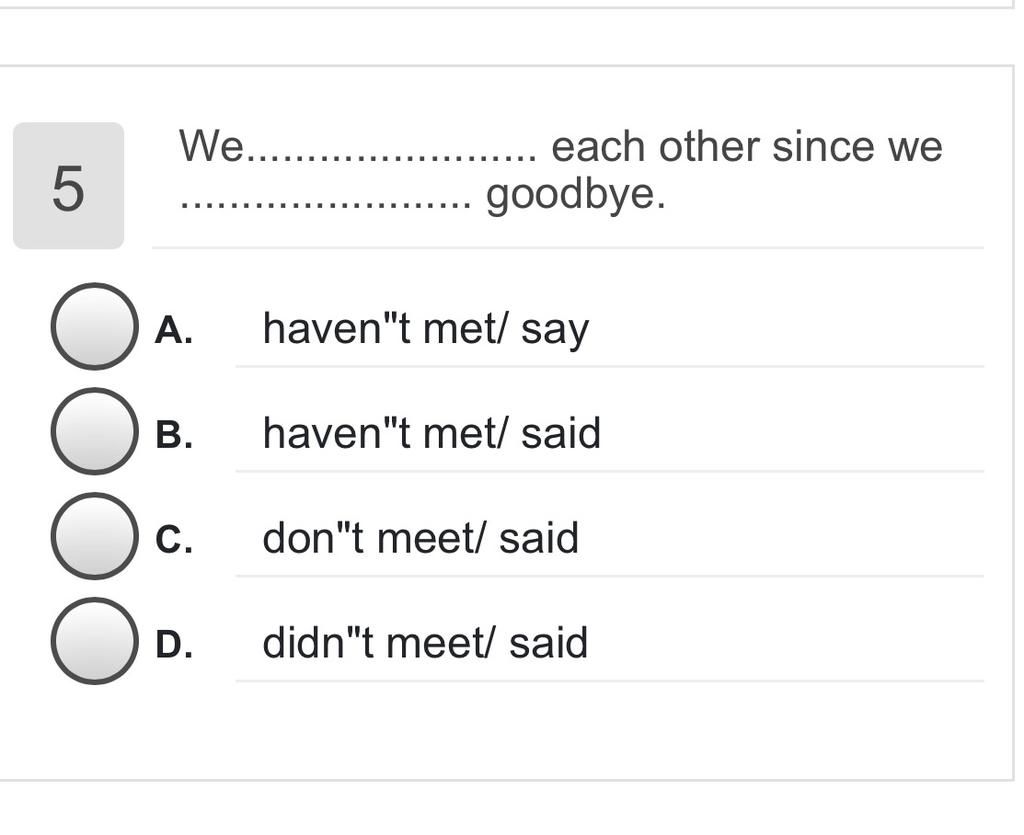This screenshot has width=1024, height=835.
Task: Select radio button for option A
Action: tap(95, 326)
